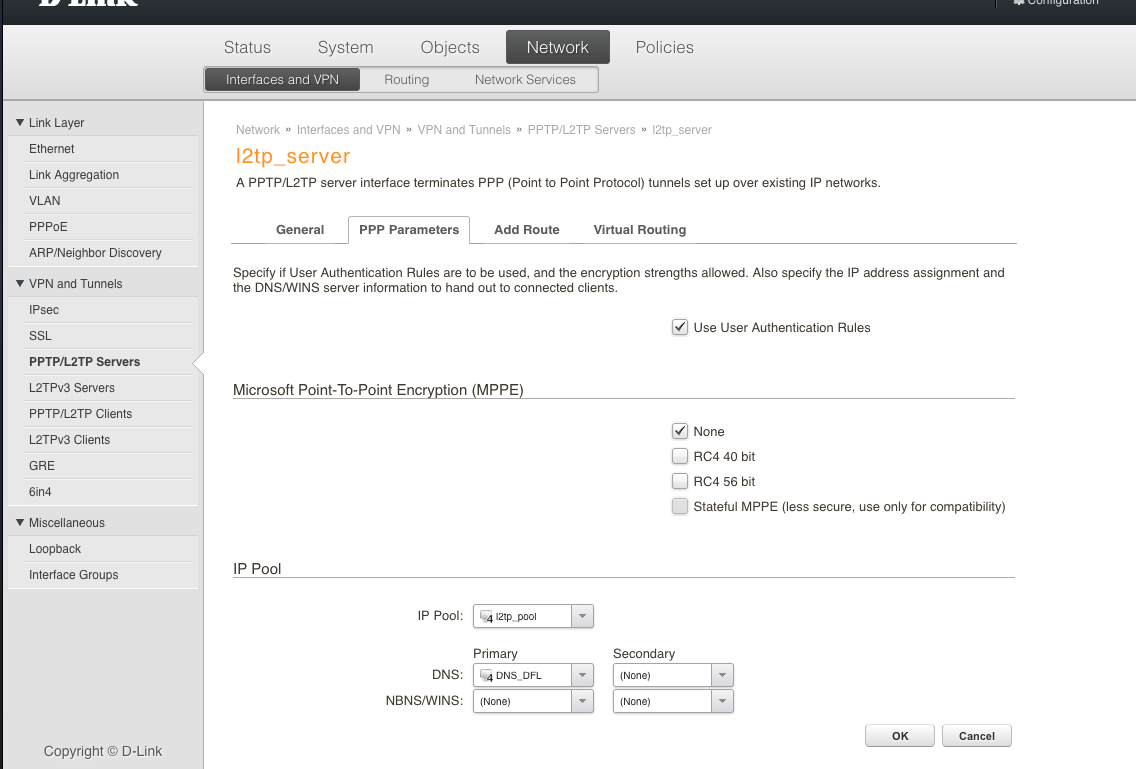Select the Routing submenu item
Viewport: 1136px width, 769px height.
[x=406, y=80]
